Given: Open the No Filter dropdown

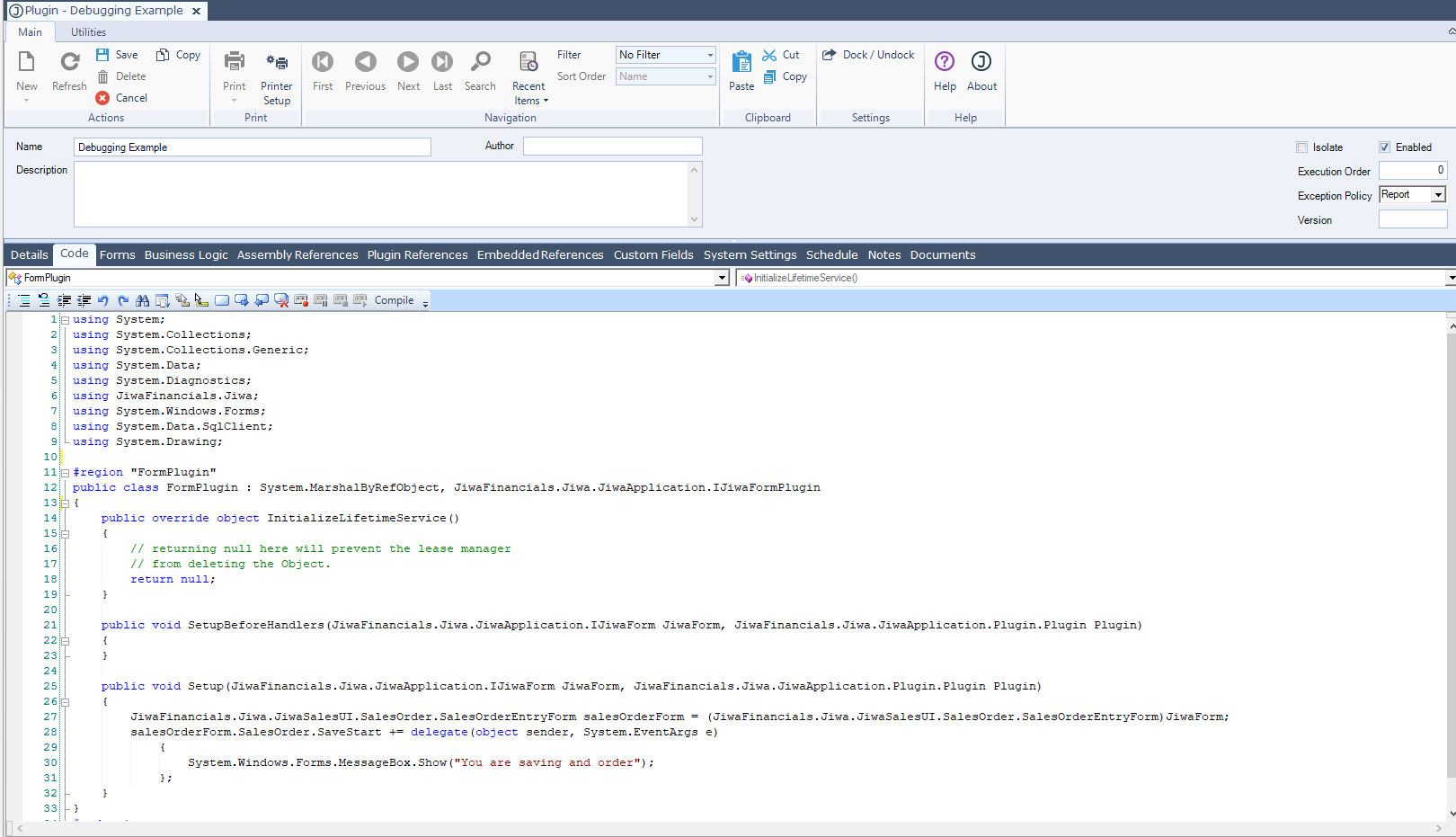Looking at the screenshot, I should coord(710,55).
